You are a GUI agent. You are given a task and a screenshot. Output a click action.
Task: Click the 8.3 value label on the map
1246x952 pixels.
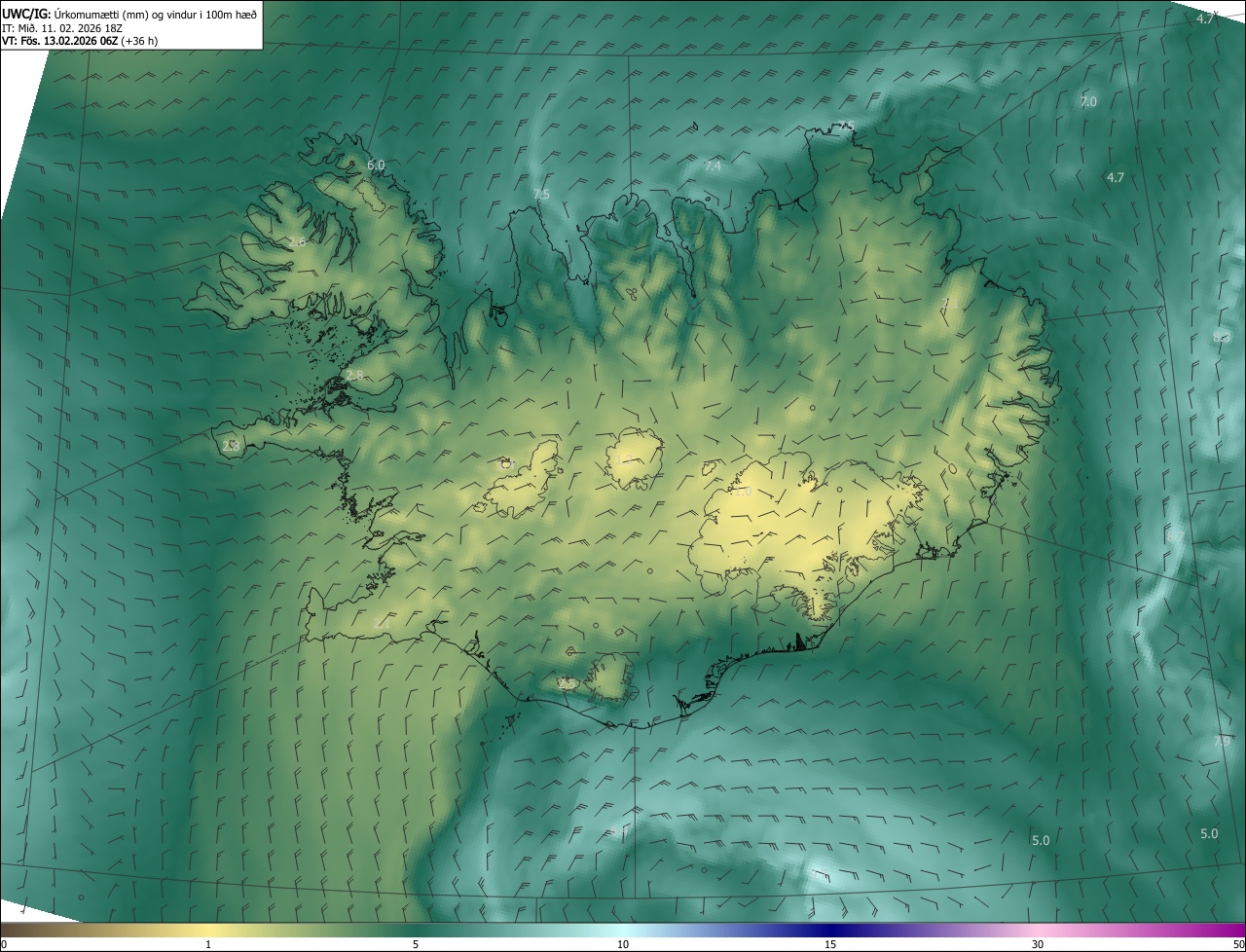click(1222, 337)
